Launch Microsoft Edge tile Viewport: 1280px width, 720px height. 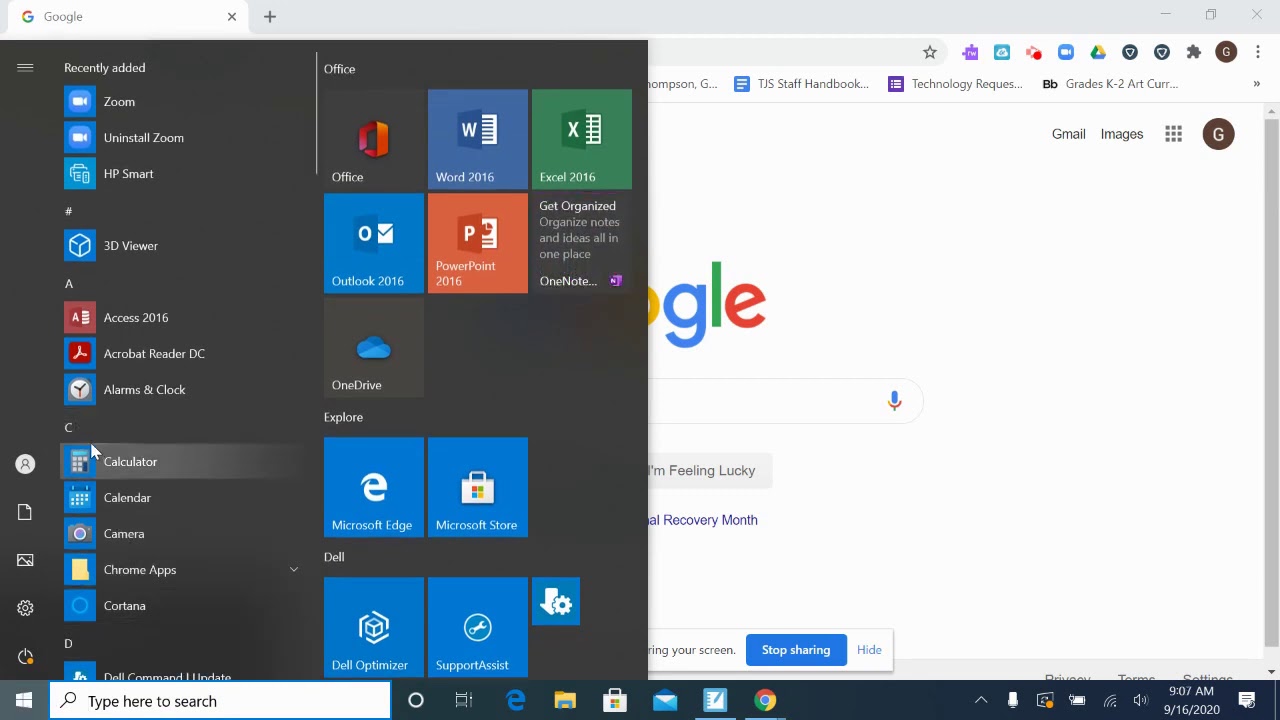(374, 487)
